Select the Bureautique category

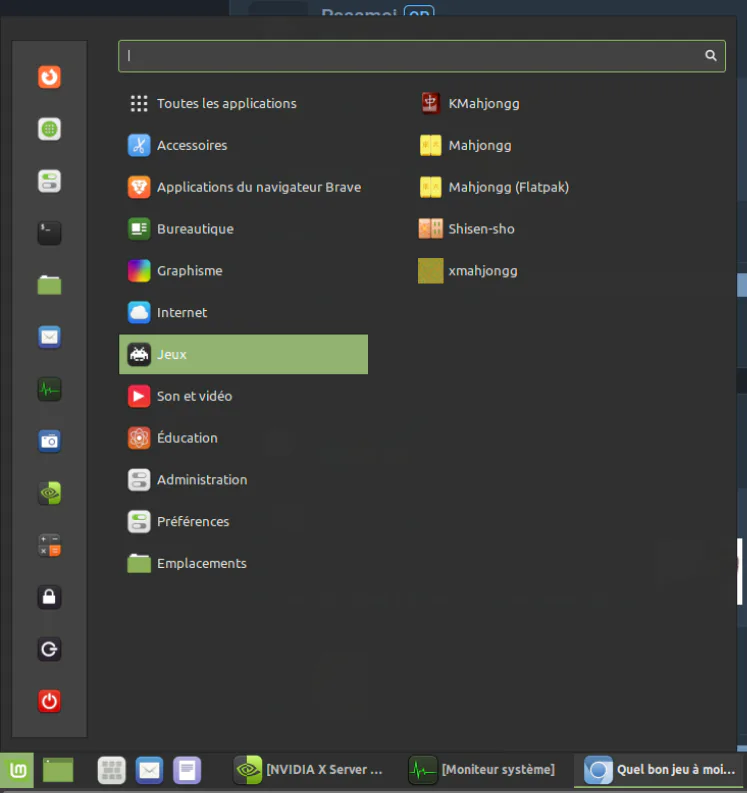coord(243,229)
